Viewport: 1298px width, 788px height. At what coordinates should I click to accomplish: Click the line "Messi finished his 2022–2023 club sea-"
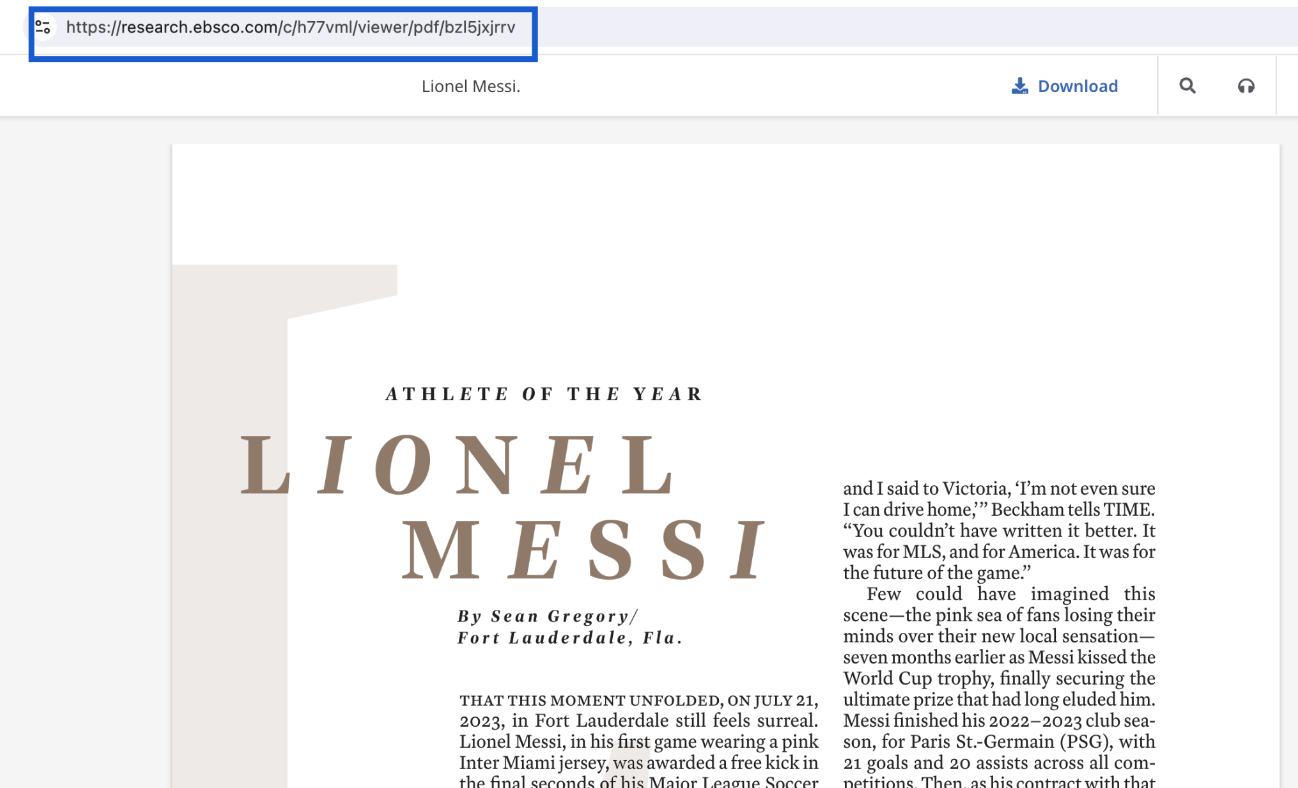pyautogui.click(x=999, y=721)
